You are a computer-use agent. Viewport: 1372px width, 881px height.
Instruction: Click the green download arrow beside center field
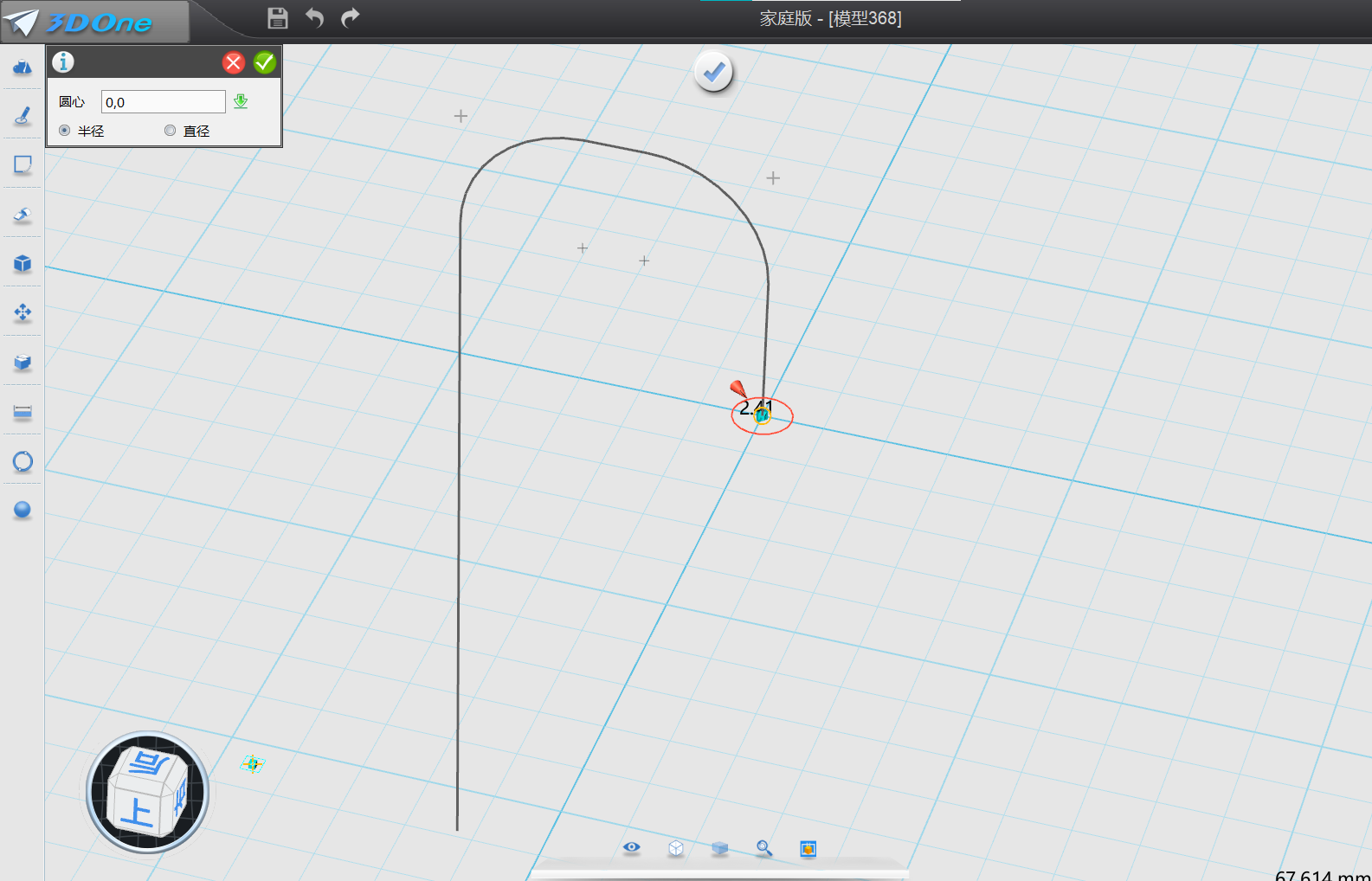pyautogui.click(x=241, y=102)
